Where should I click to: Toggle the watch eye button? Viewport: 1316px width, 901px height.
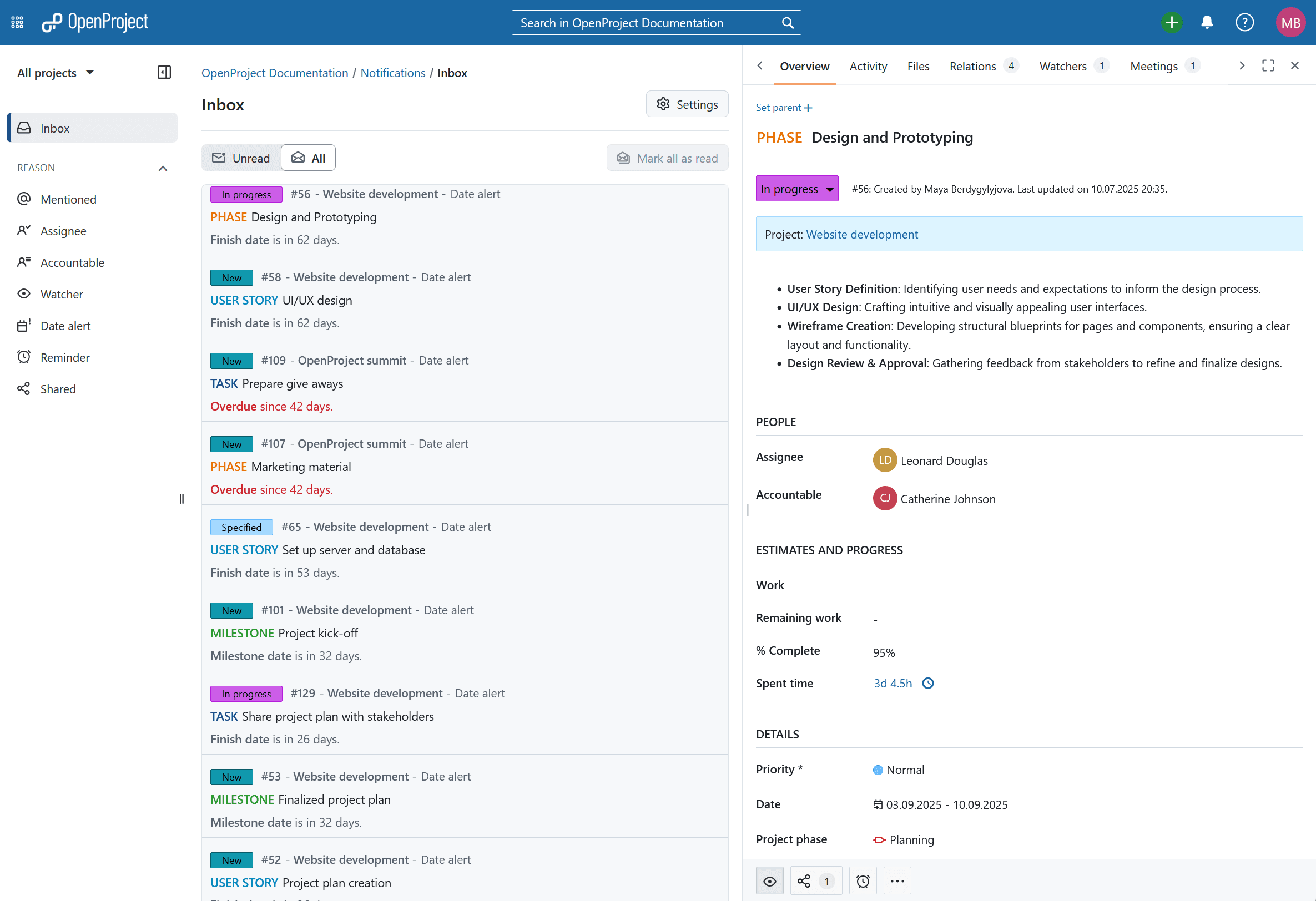(x=769, y=880)
